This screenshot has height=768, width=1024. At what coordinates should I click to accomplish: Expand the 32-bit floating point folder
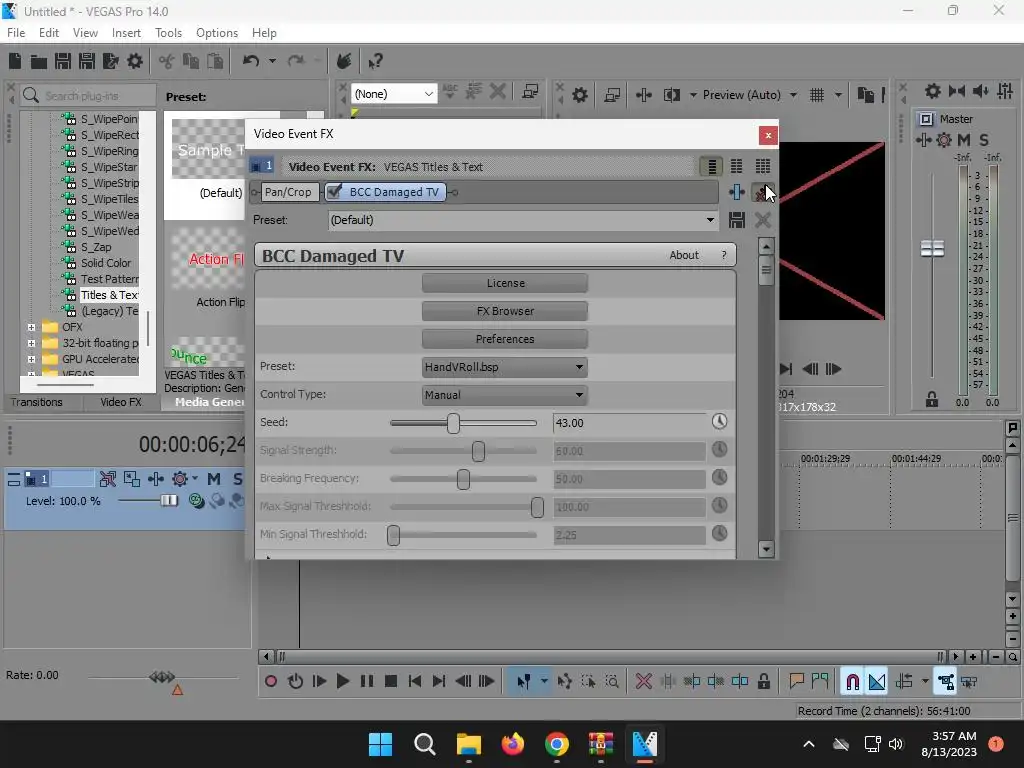pos(31,343)
